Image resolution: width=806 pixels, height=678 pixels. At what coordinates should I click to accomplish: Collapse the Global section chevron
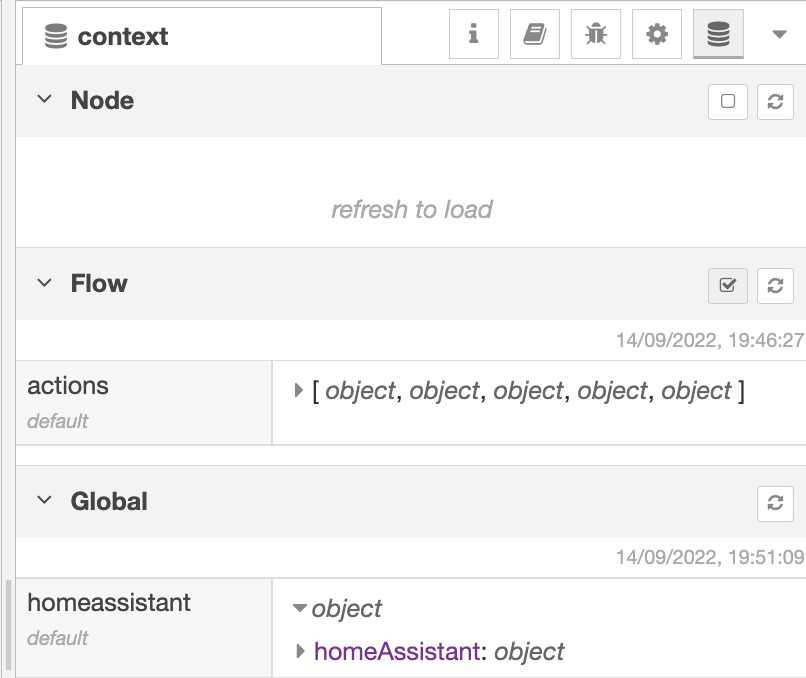coord(44,501)
